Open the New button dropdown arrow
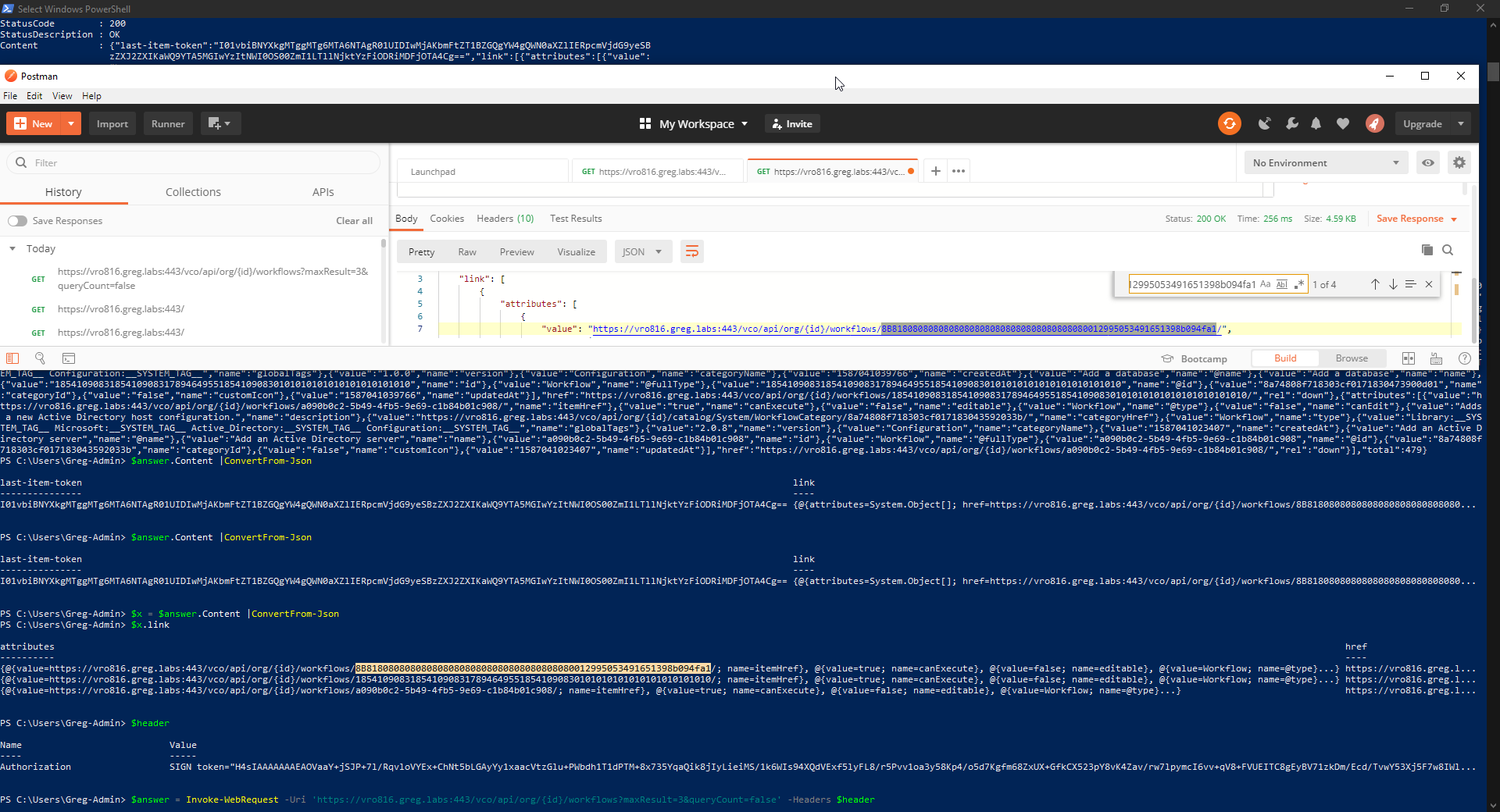The height and width of the screenshot is (812, 1500). tap(71, 123)
